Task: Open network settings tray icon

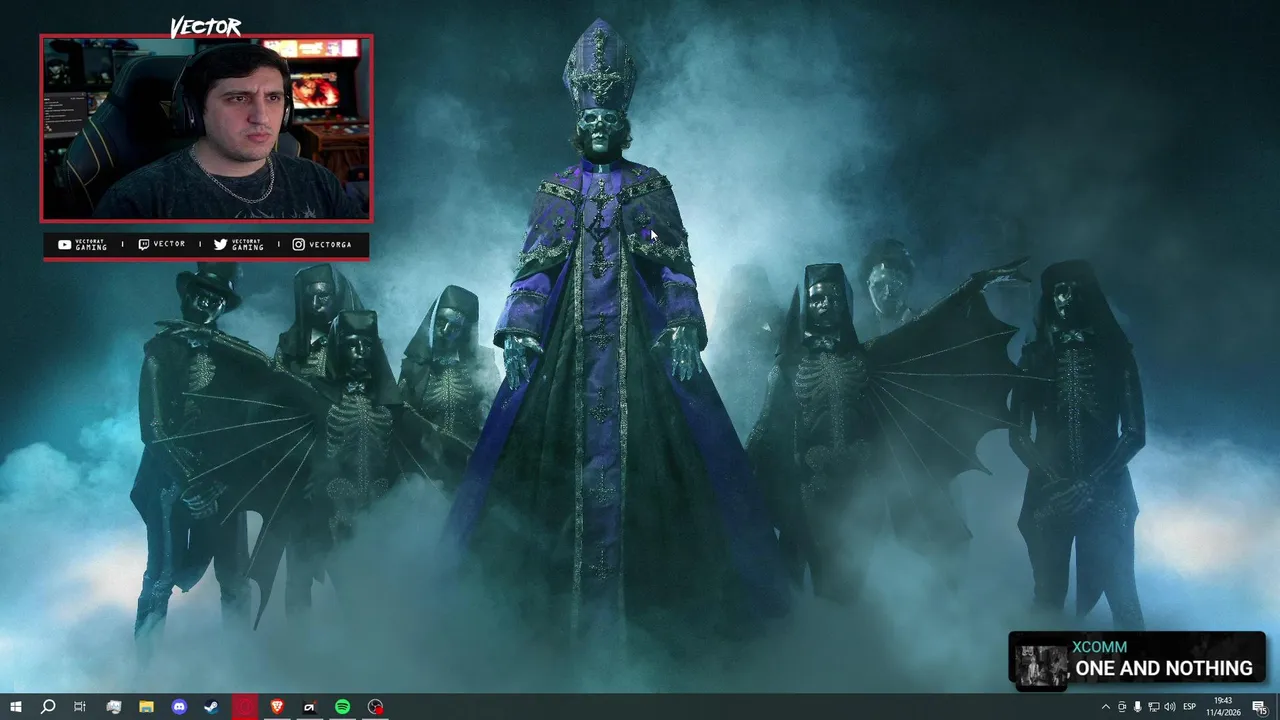Action: pos(1153,707)
